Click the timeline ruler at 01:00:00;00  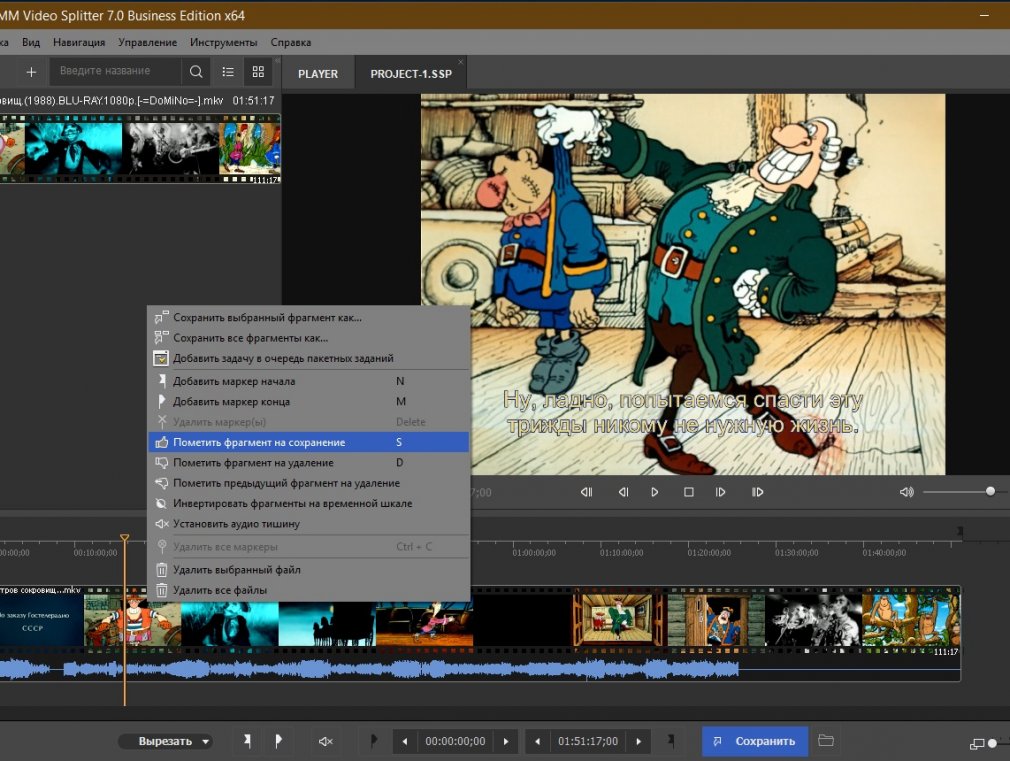(x=534, y=553)
